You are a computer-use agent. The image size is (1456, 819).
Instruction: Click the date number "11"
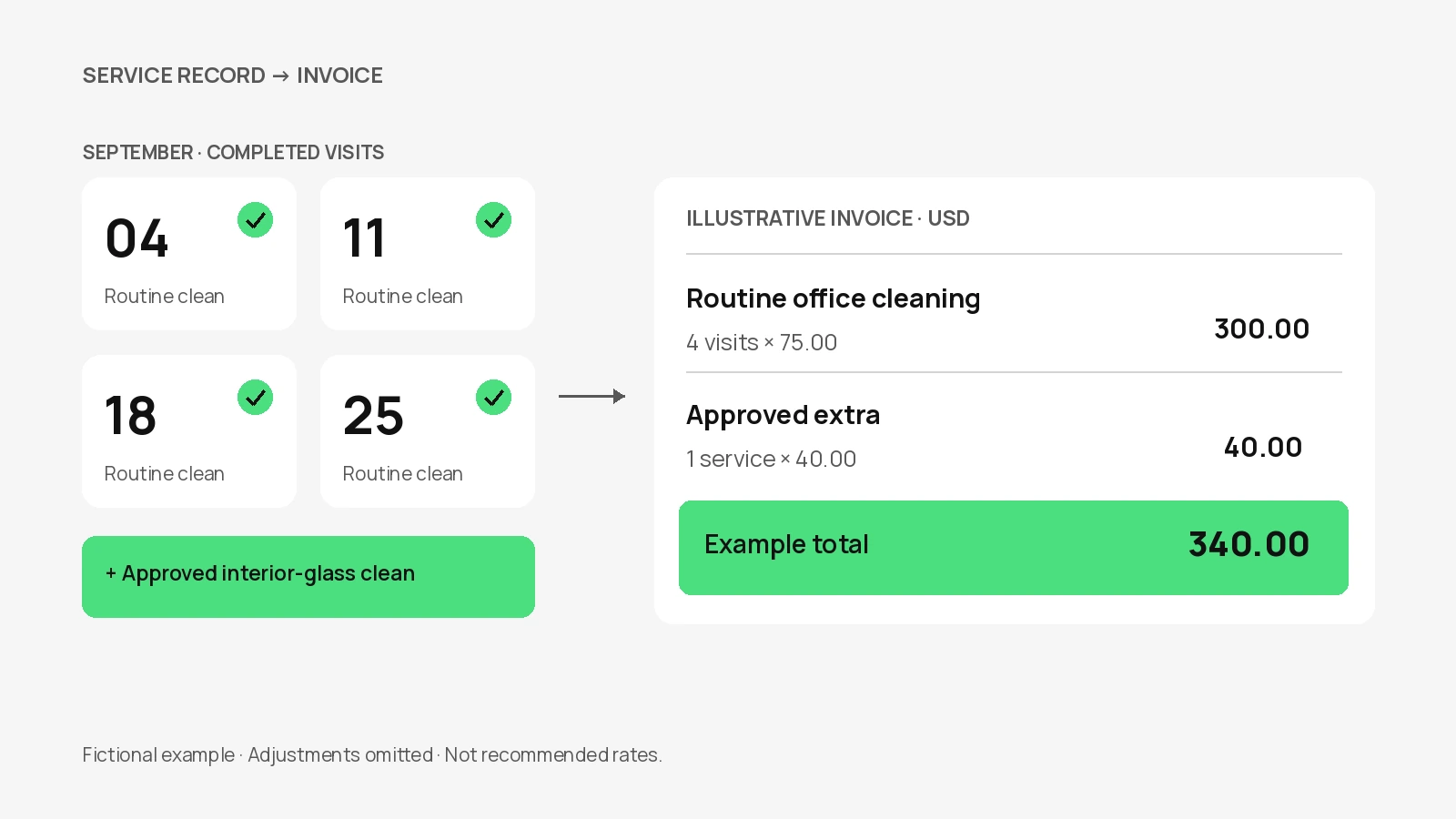tap(364, 238)
